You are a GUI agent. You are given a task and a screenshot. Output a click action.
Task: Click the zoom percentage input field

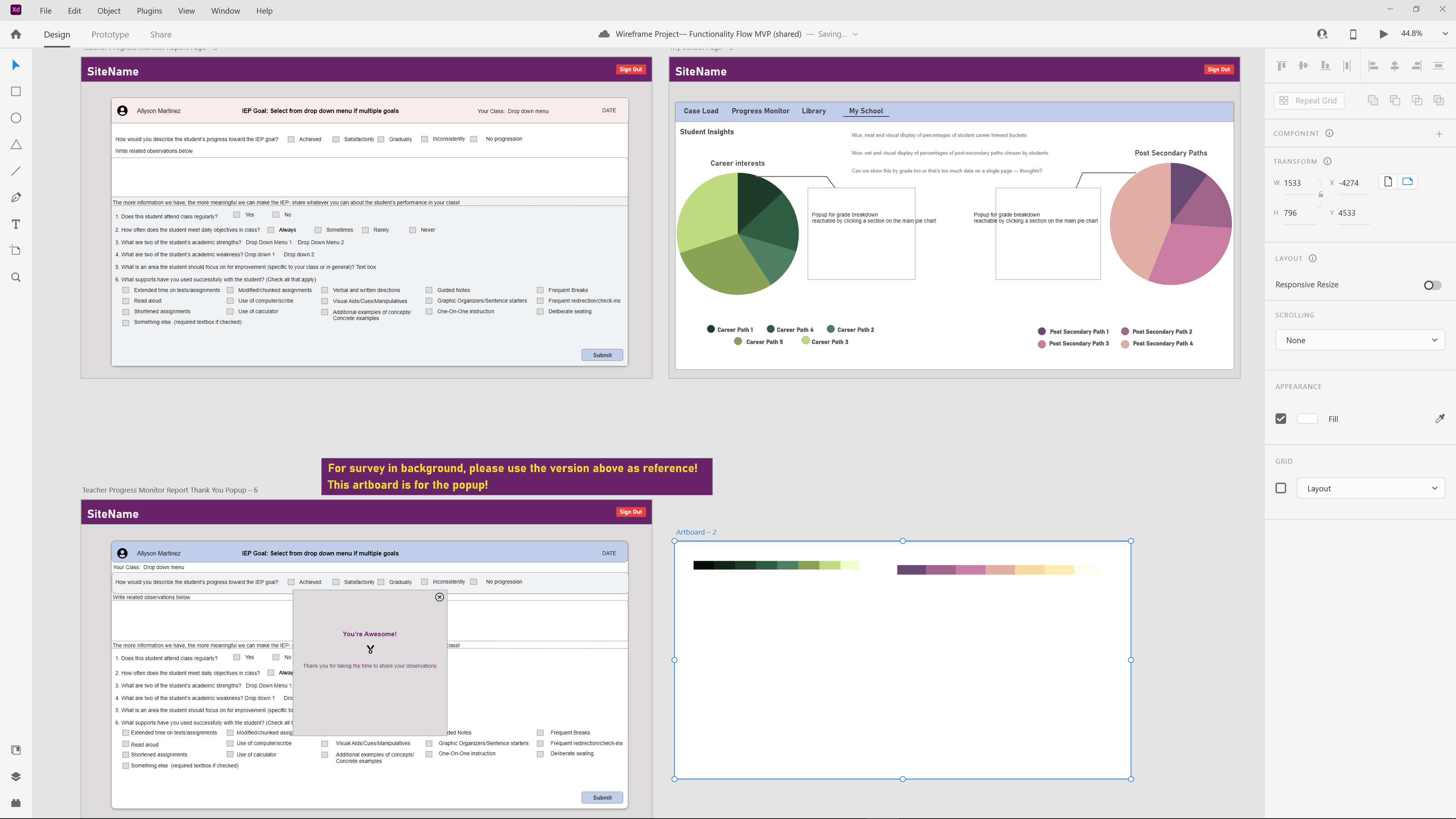pyautogui.click(x=1415, y=34)
